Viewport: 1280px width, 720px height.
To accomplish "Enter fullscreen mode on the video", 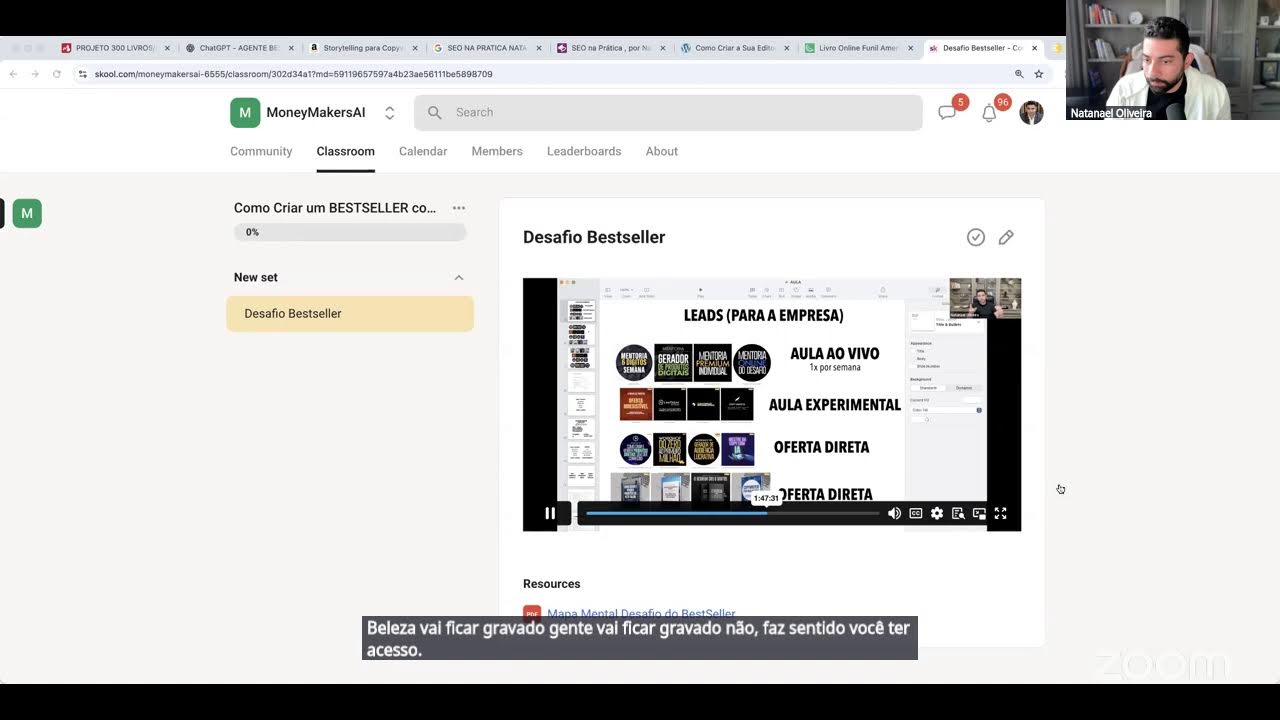I will coord(1000,513).
